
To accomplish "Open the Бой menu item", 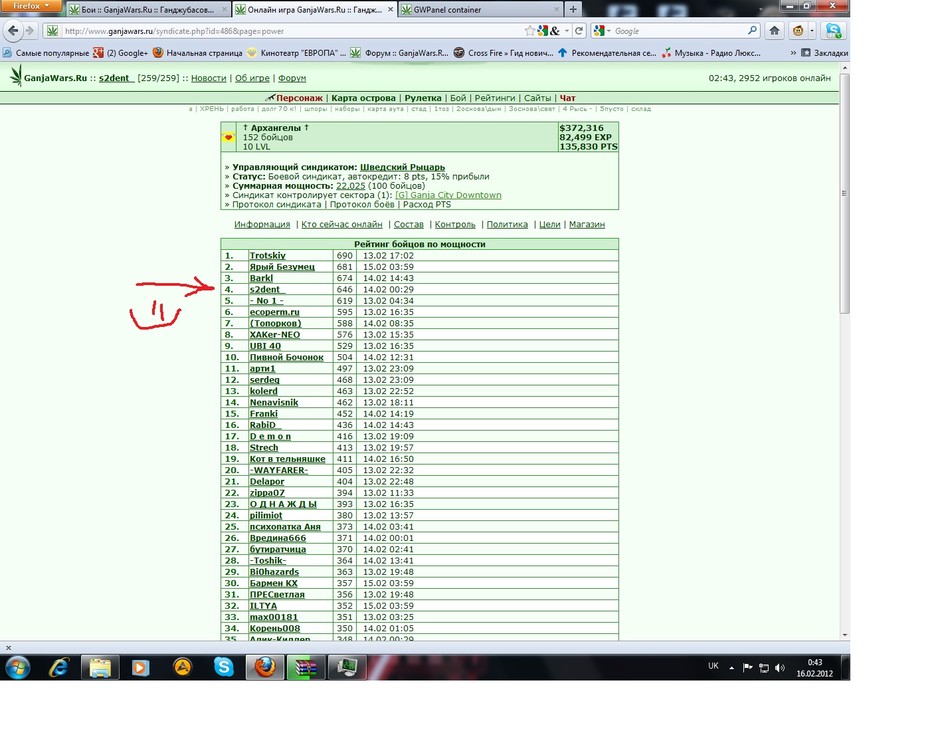I will pyautogui.click(x=458, y=98).
